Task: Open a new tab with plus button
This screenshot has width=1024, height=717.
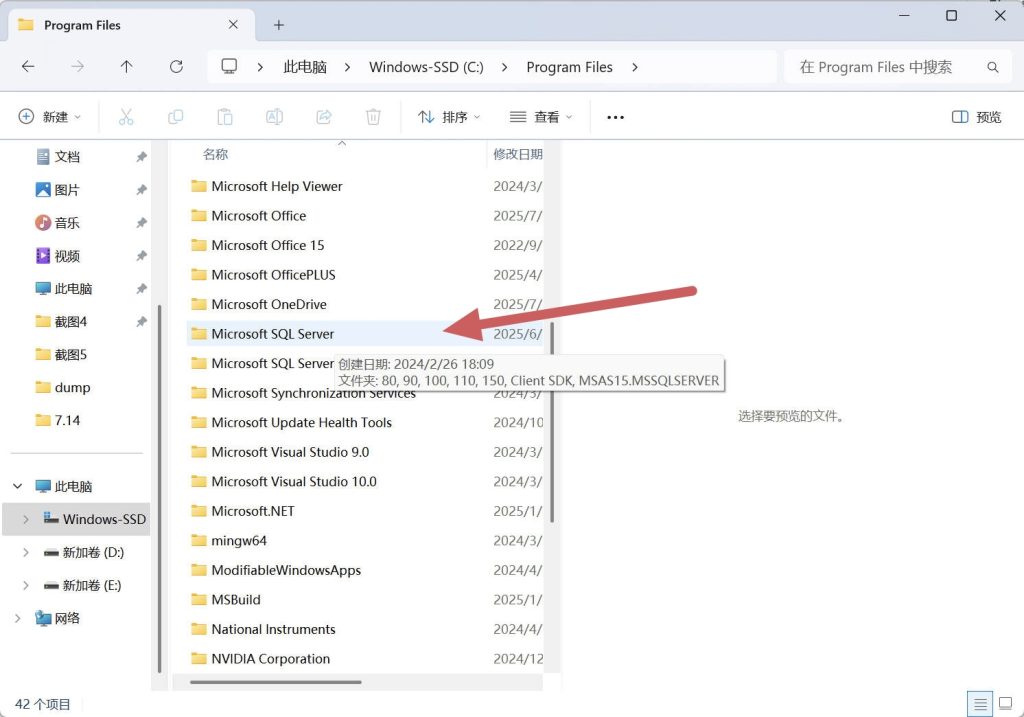Action: [279, 25]
